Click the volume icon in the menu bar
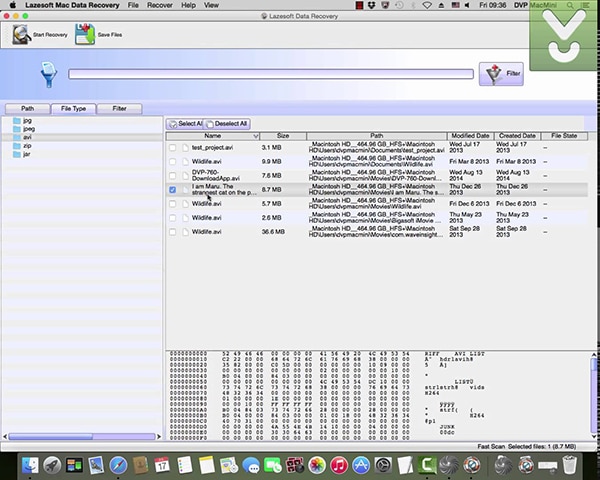Viewport: 600px width, 480px height. pyautogui.click(x=467, y=5)
